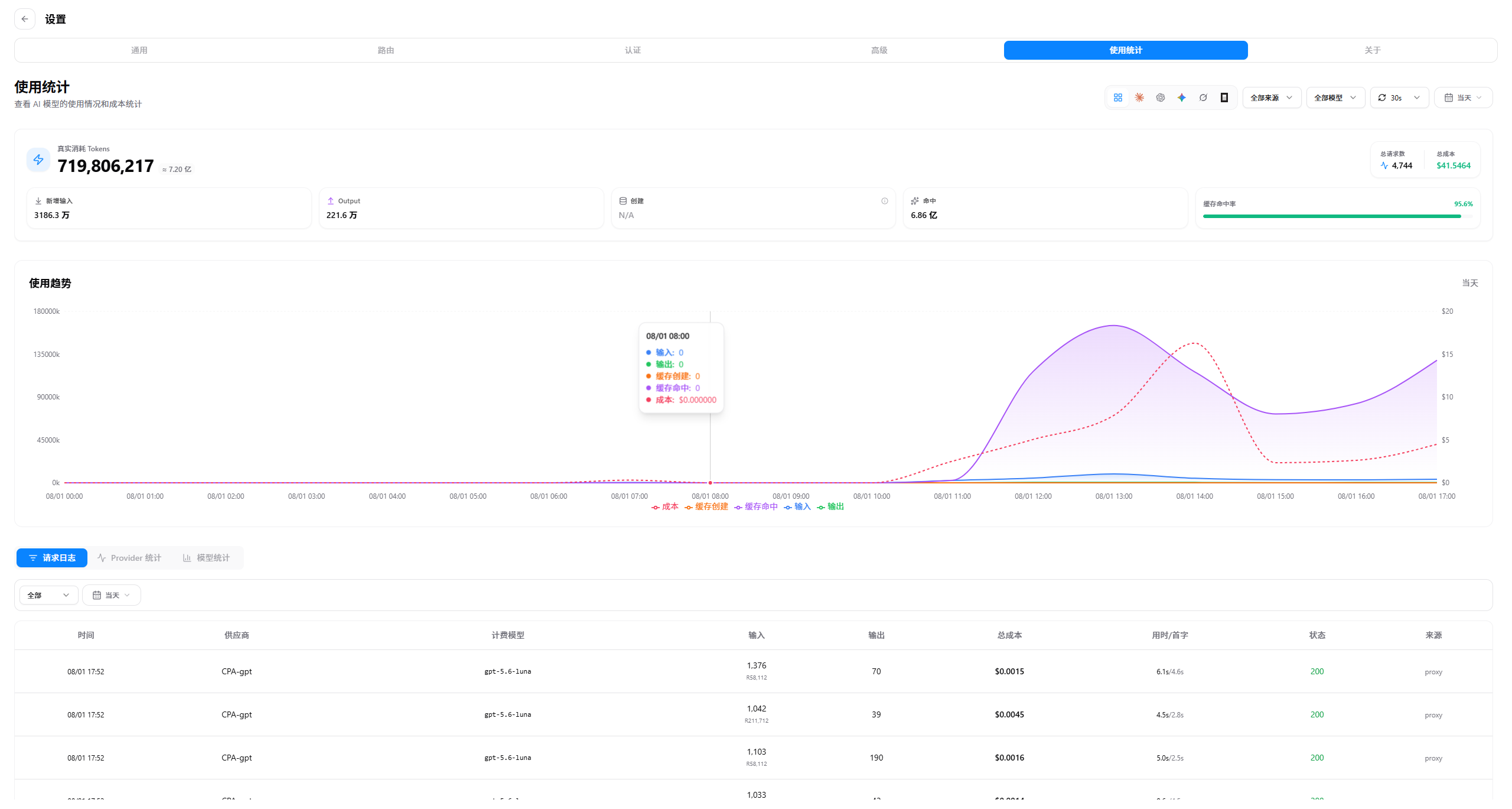This screenshot has width=1512, height=809.
Task: Open the 全部来源 source dropdown
Action: tap(1272, 98)
